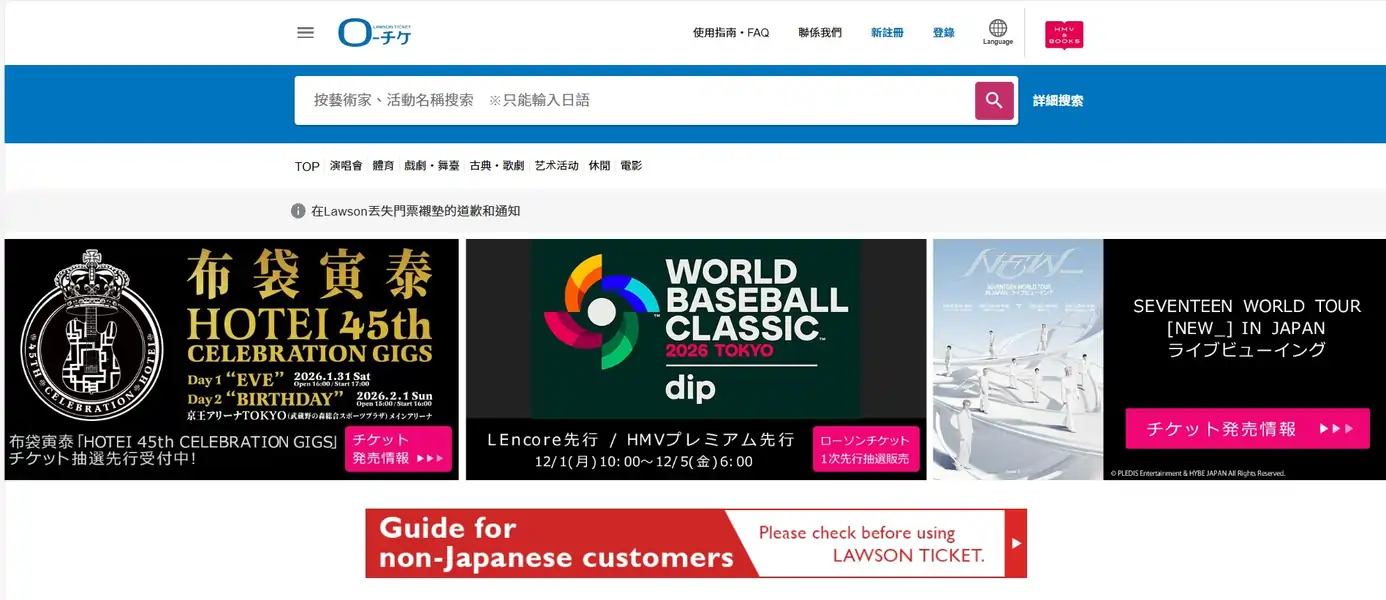
Task: Focus the artist and event search field
Action: tap(635, 101)
